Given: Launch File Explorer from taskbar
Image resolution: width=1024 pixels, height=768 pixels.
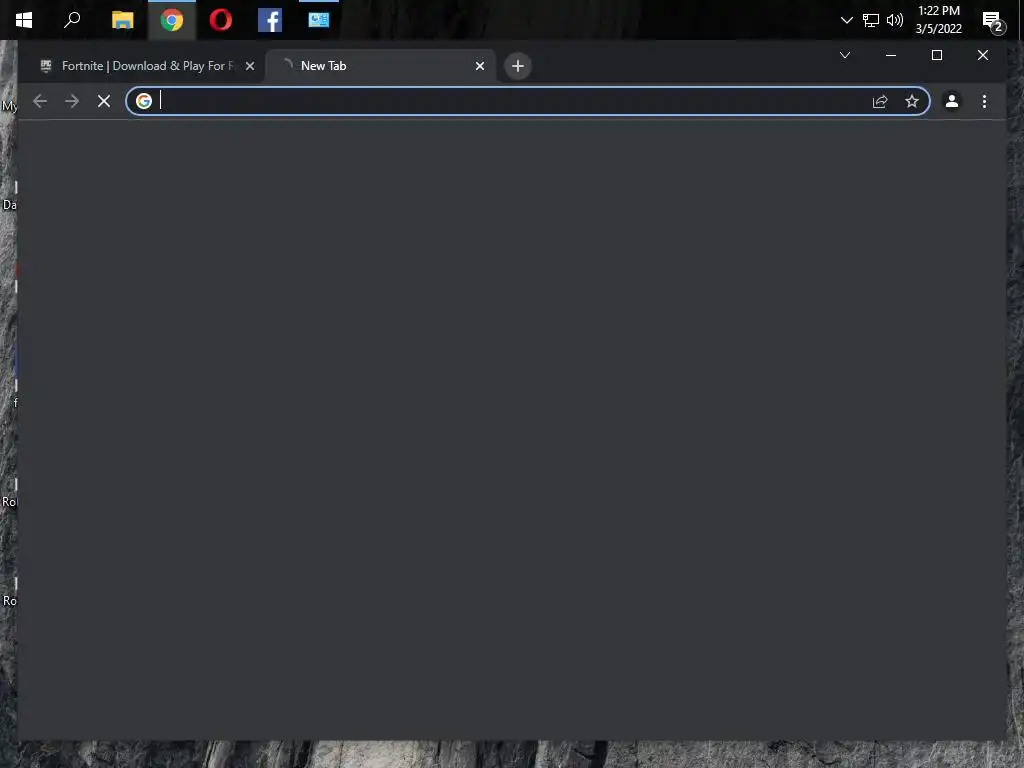Looking at the screenshot, I should (123, 20).
